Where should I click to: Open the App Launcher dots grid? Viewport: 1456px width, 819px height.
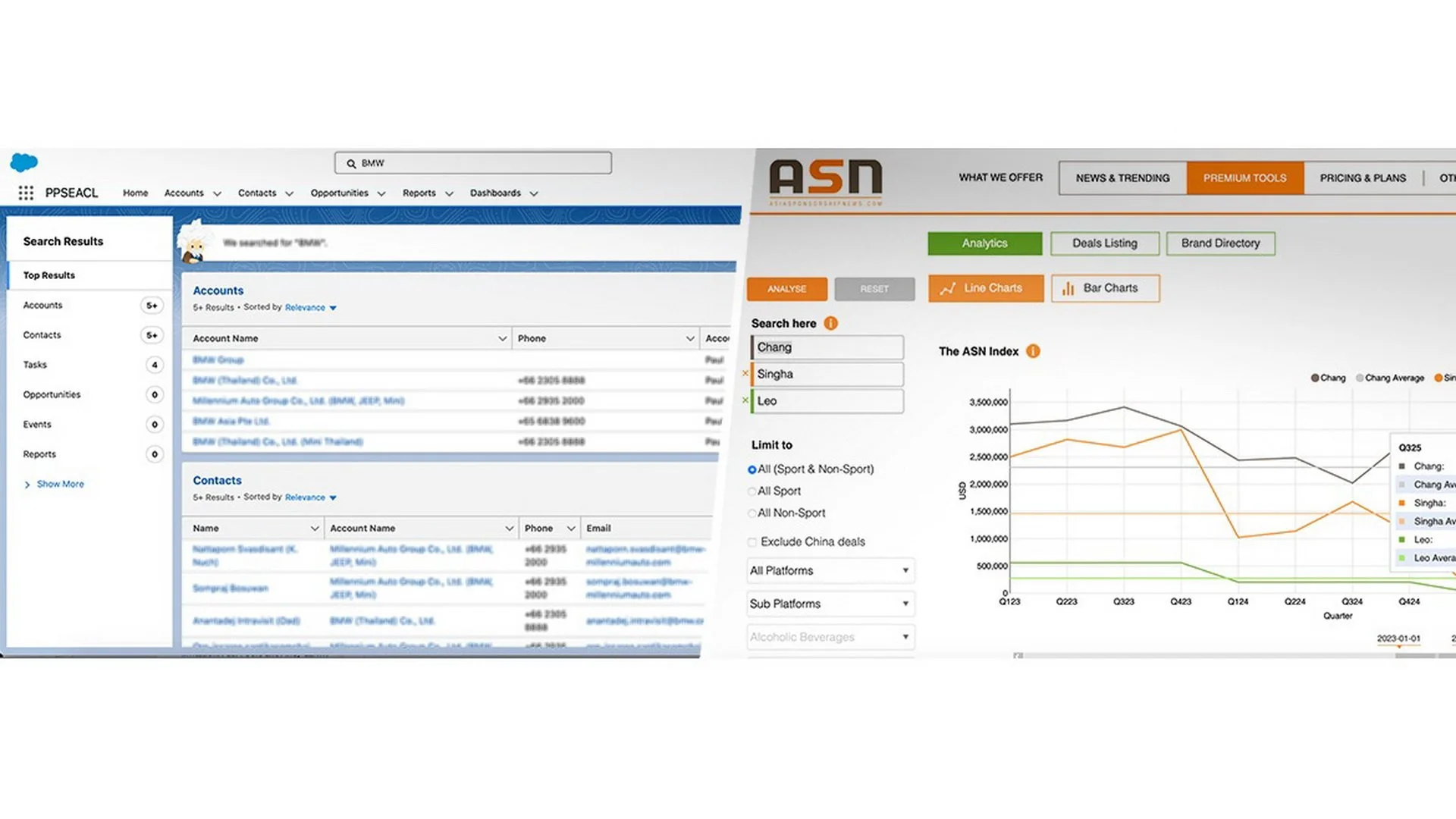tap(26, 193)
